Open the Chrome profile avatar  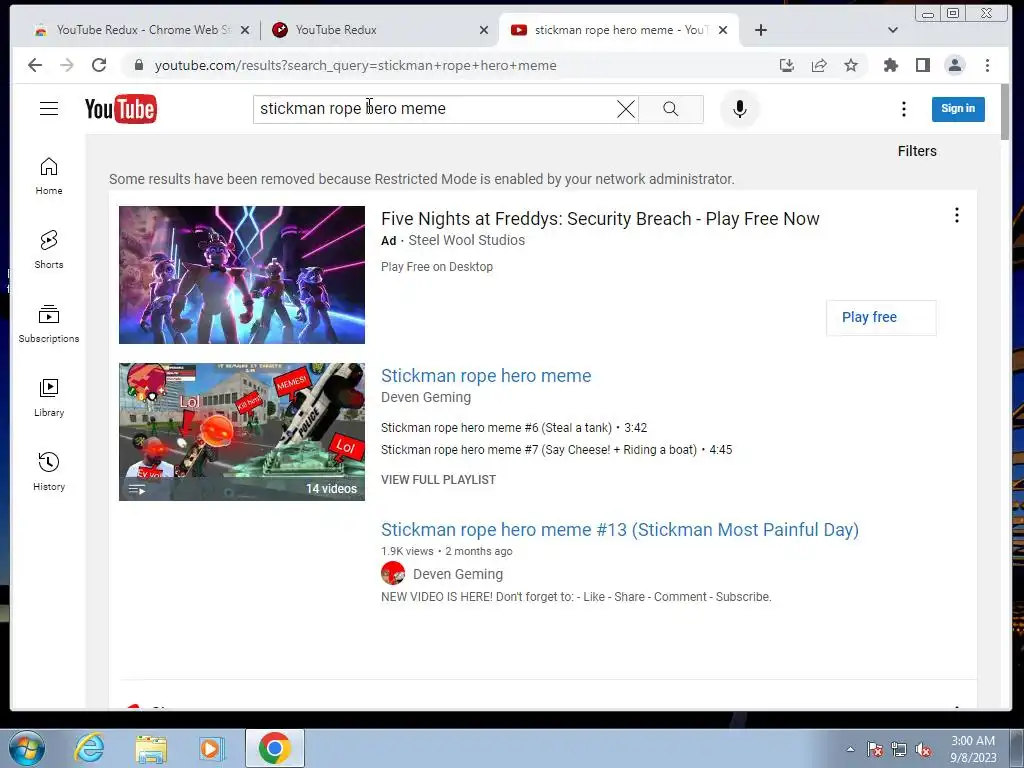955,65
